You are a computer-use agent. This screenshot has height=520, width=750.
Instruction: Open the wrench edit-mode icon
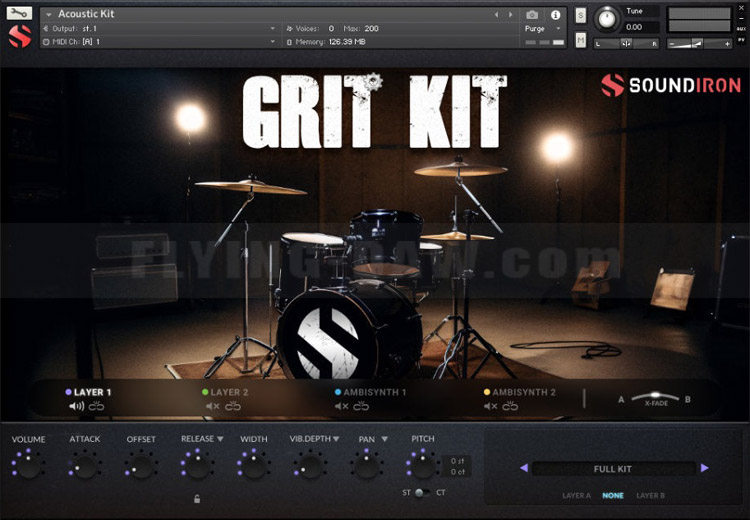[19, 13]
